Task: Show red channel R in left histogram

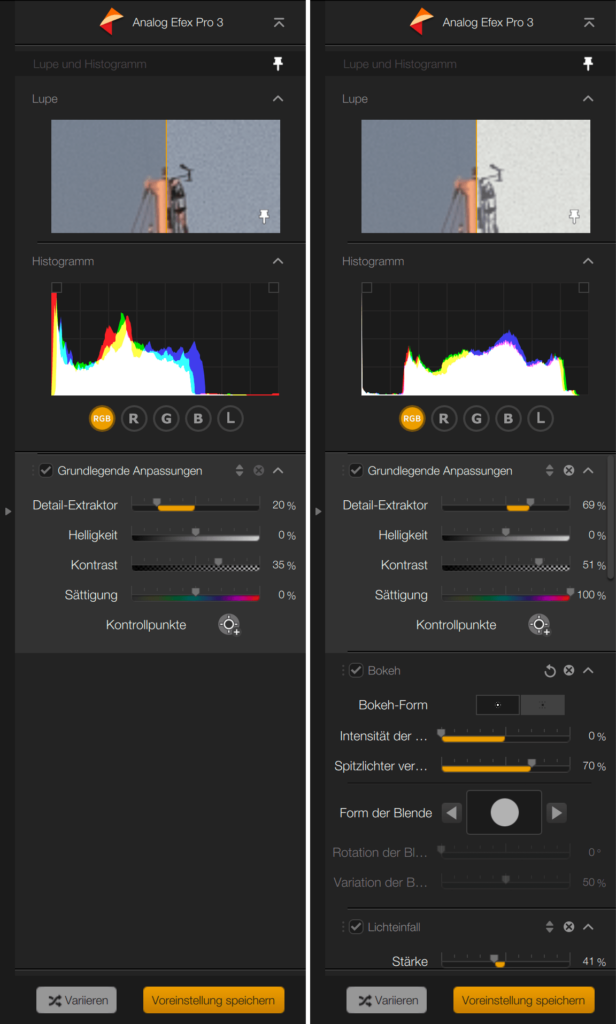Action: click(x=134, y=419)
